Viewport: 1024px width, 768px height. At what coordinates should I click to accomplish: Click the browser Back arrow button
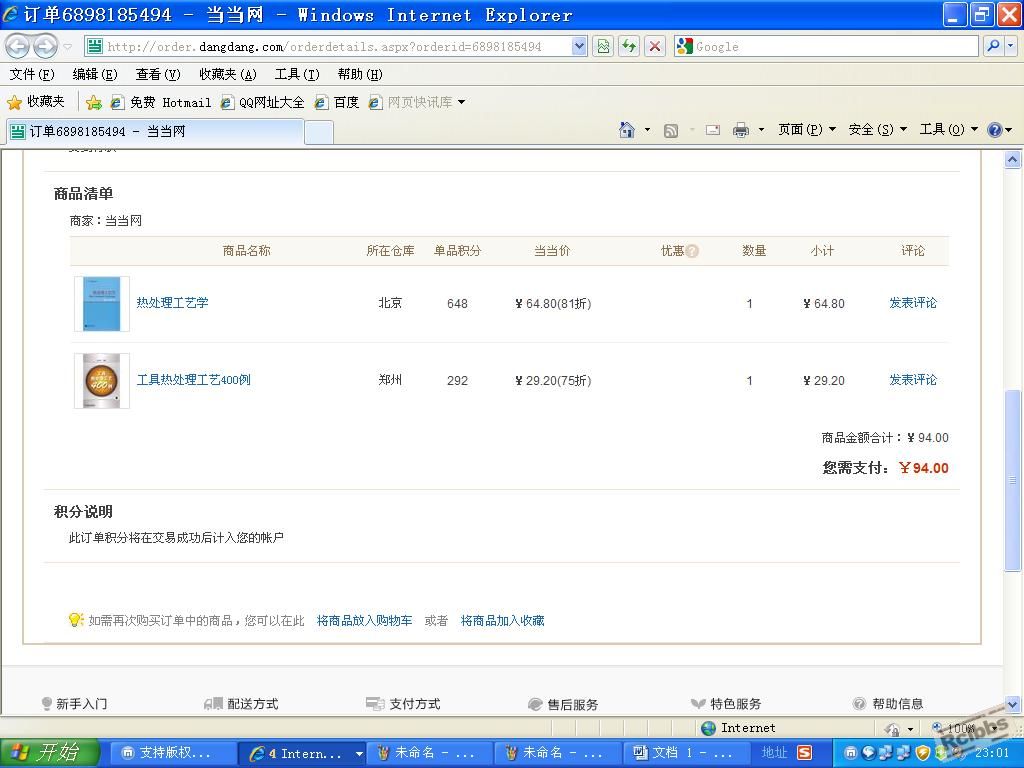point(18,46)
